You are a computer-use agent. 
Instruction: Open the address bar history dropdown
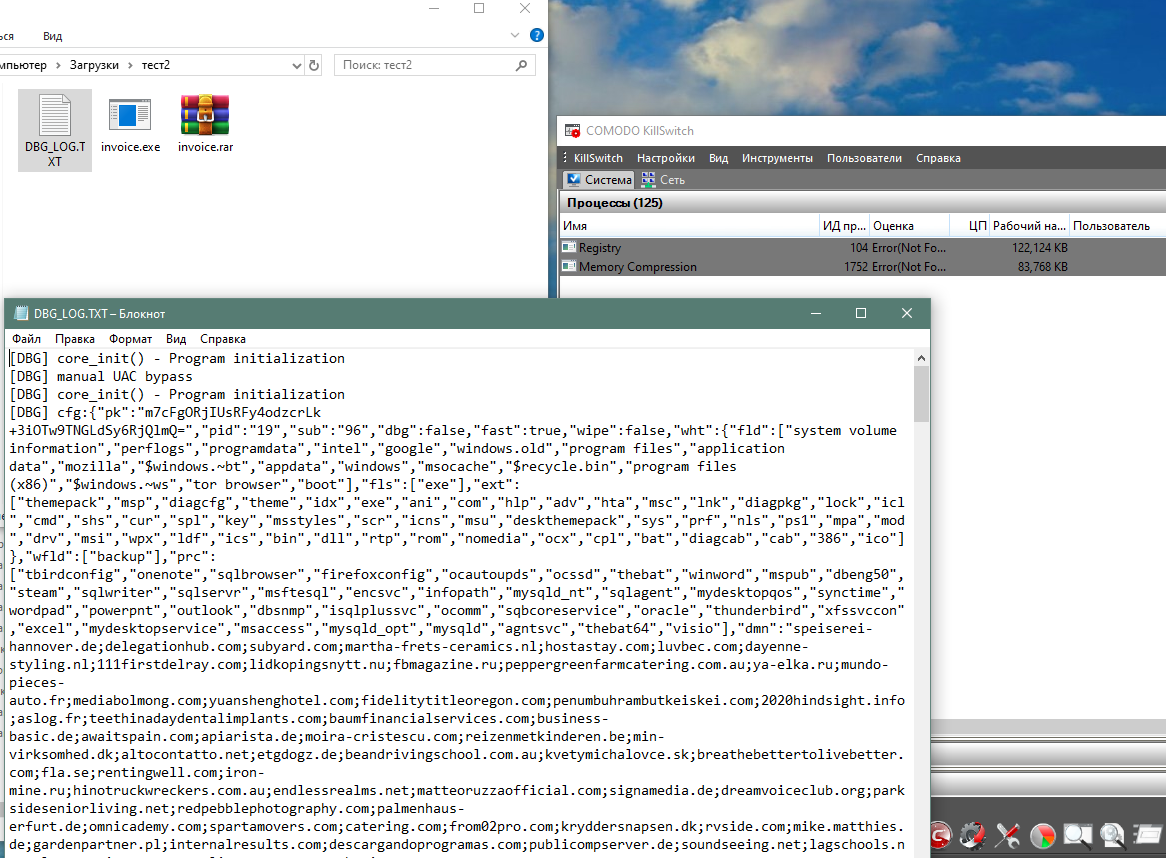[x=297, y=65]
